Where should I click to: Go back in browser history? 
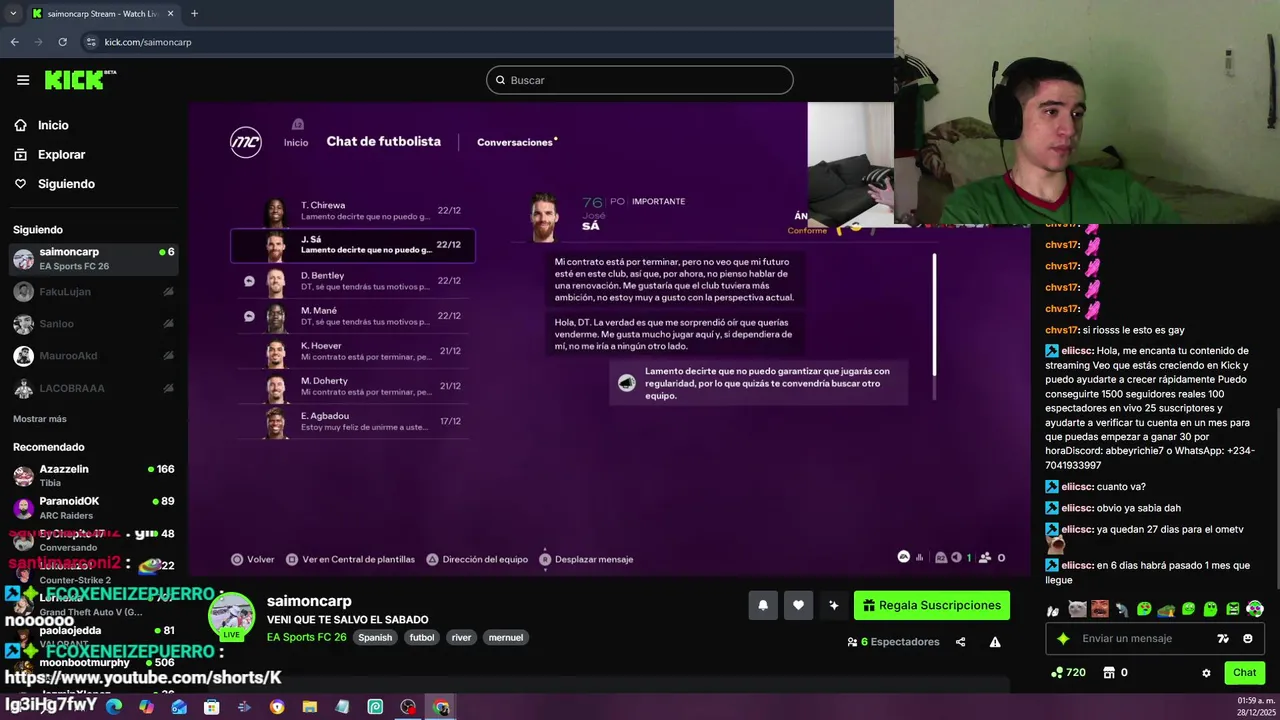tap(14, 42)
